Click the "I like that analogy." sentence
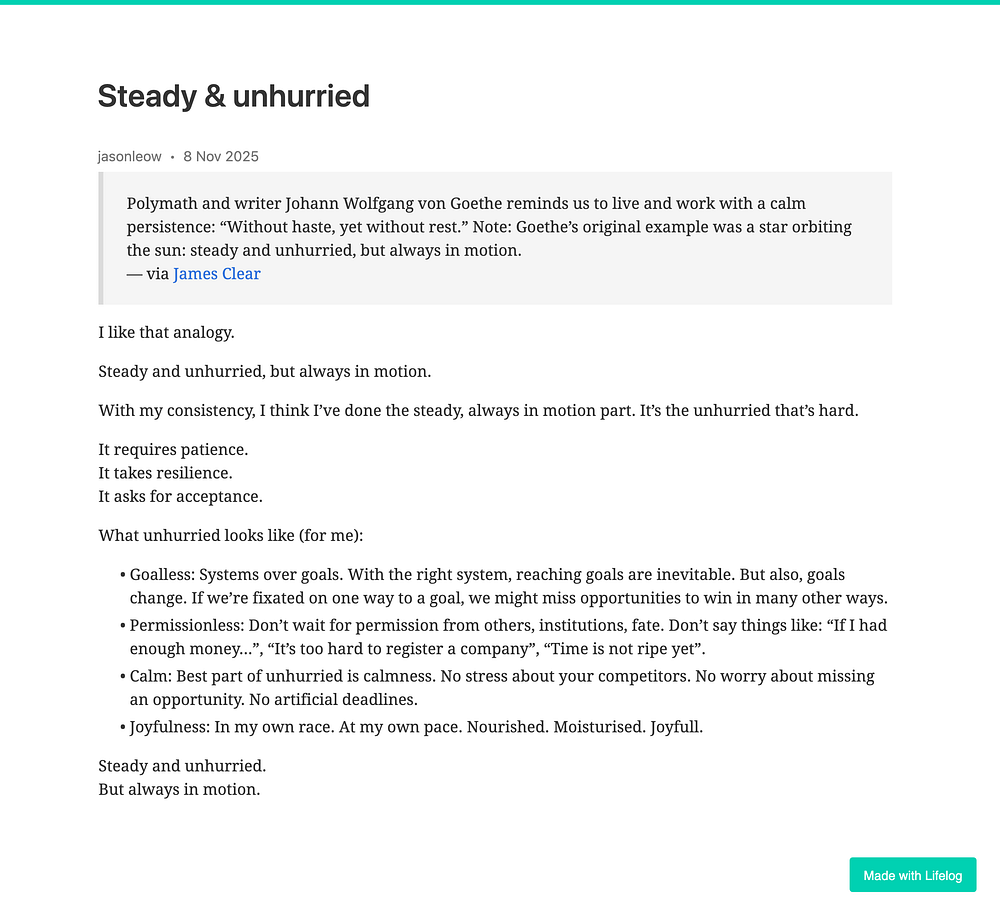The height and width of the screenshot is (912, 1000). point(166,332)
